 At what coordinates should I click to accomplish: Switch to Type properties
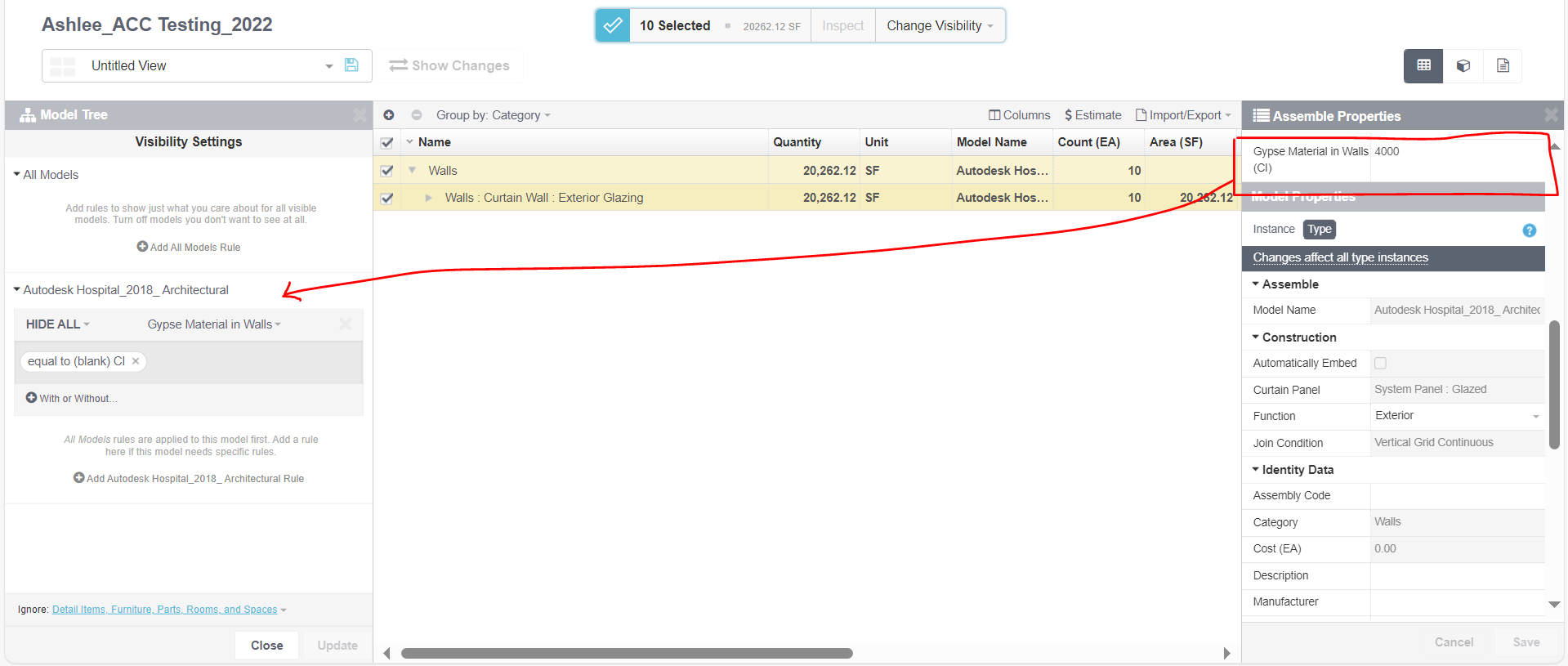click(x=1320, y=230)
